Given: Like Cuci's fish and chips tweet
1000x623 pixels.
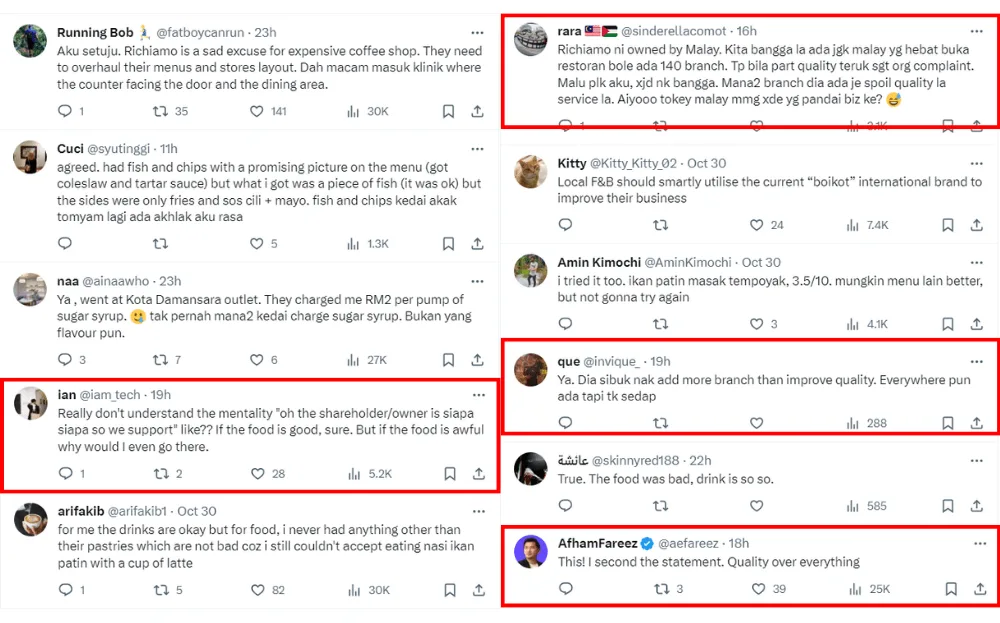Looking at the screenshot, I should tap(257, 243).
